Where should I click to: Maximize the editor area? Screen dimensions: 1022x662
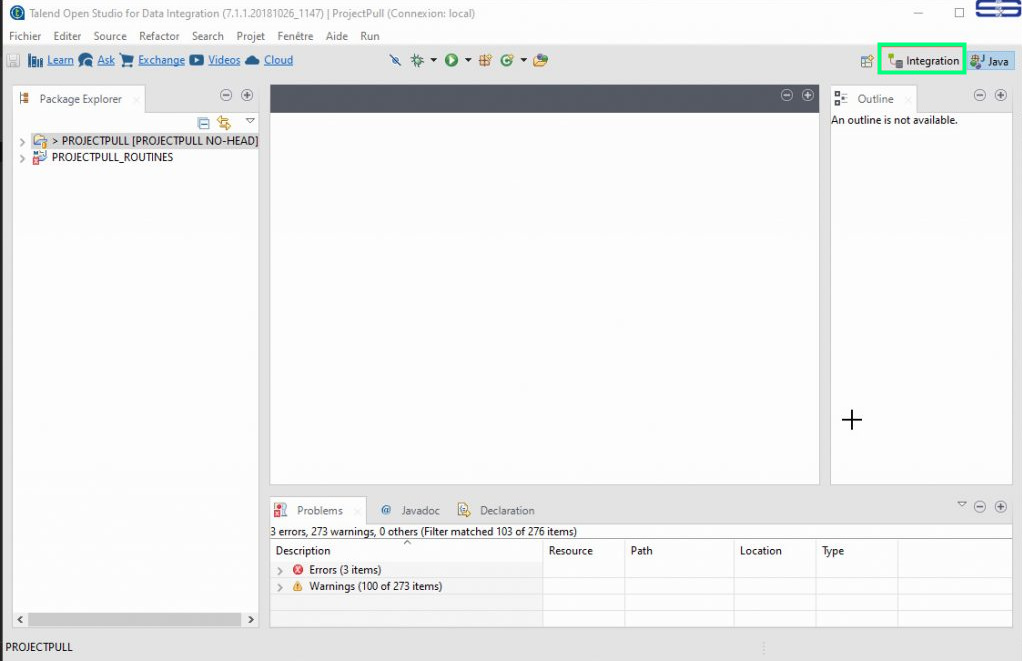pyautogui.click(x=808, y=95)
